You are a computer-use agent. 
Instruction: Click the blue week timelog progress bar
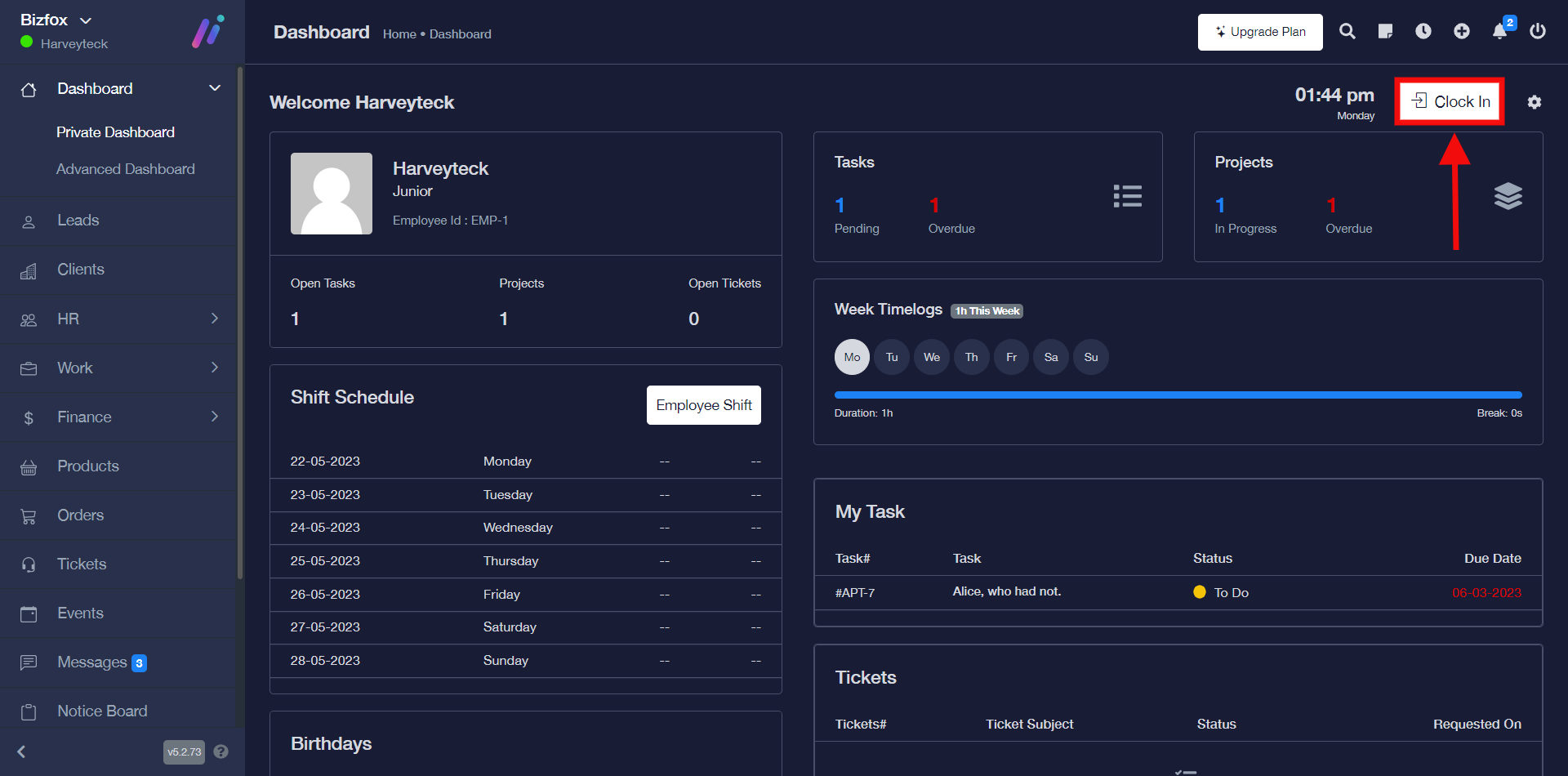pyautogui.click(x=1177, y=395)
